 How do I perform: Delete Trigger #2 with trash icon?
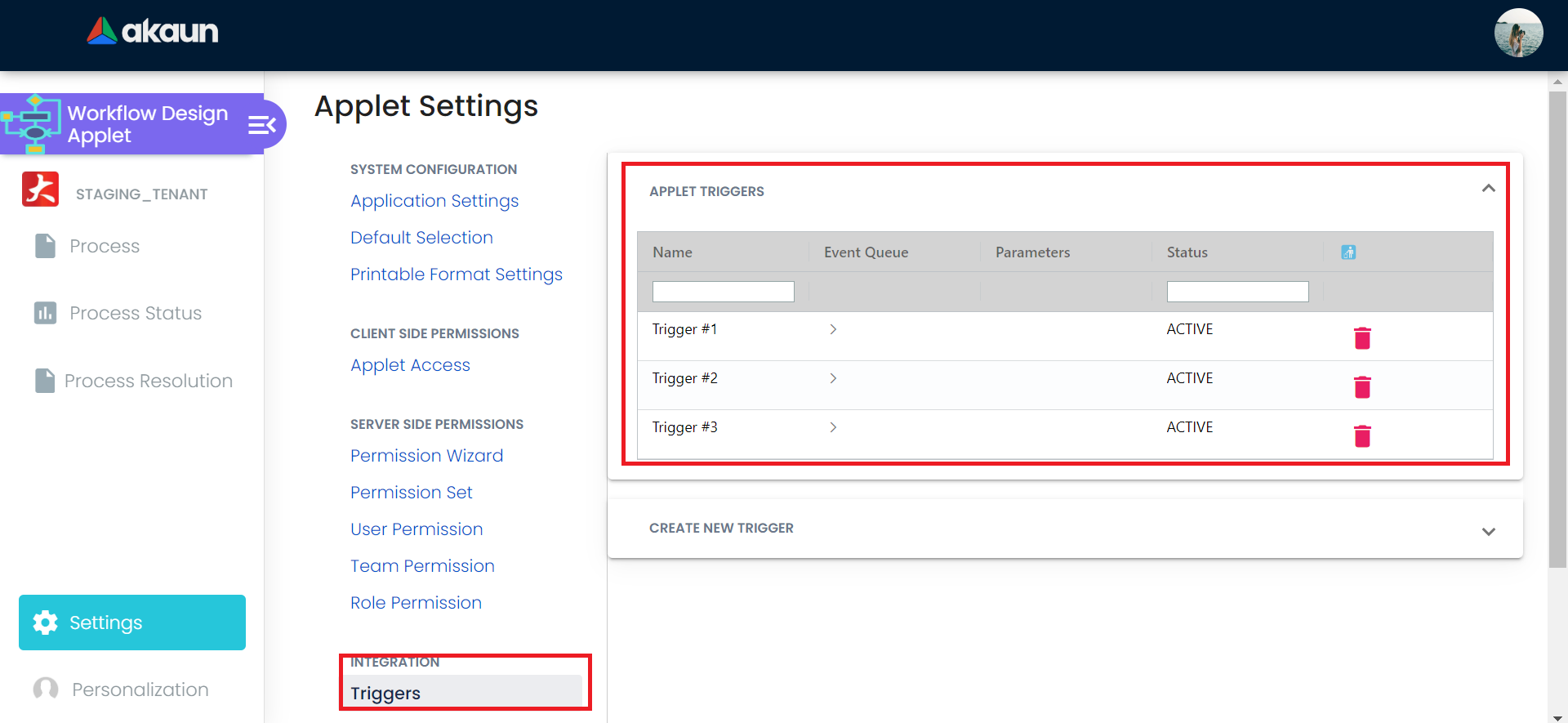tap(1362, 387)
